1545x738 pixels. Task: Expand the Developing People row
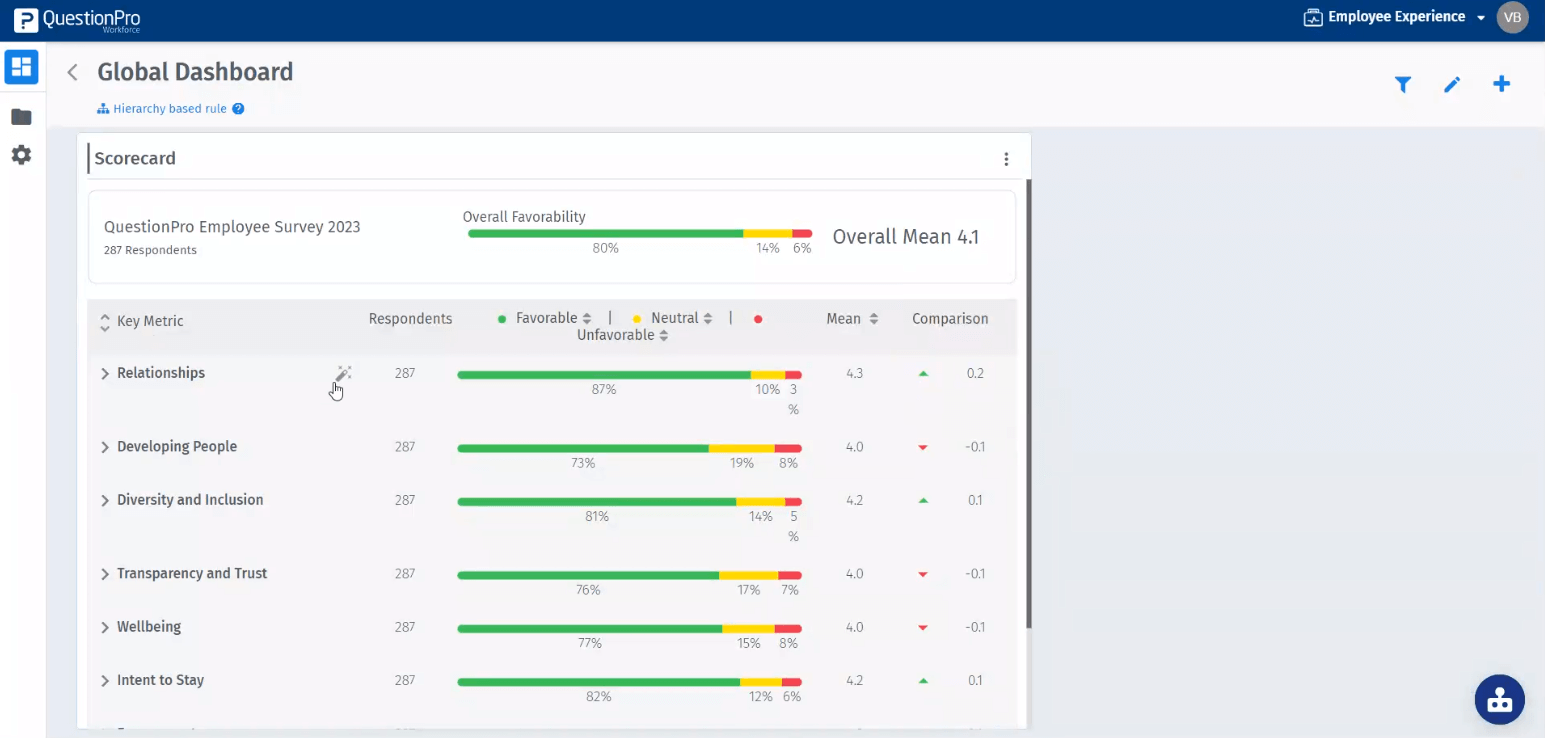click(105, 447)
